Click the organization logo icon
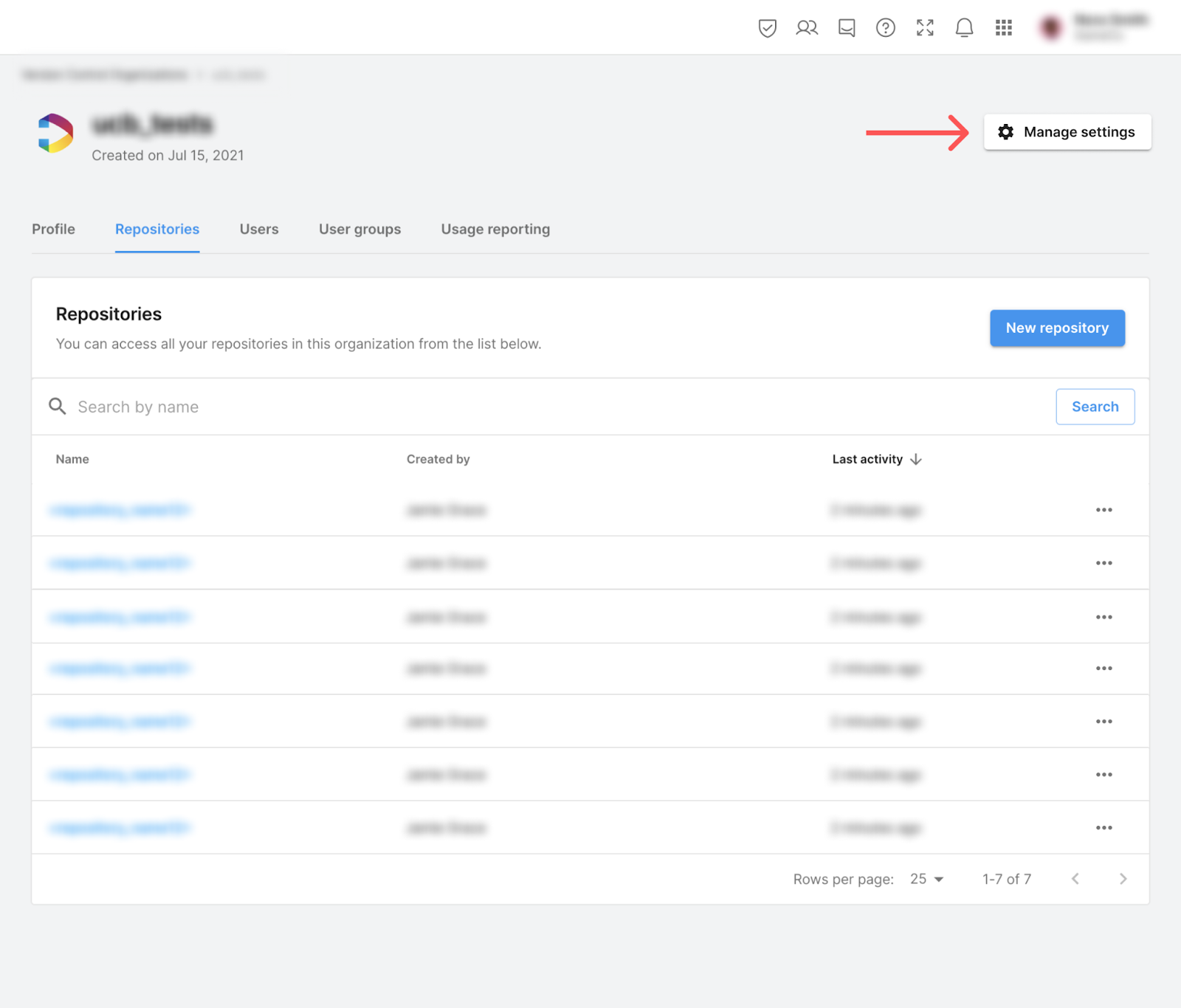The height and width of the screenshot is (1008, 1181). pos(56,134)
